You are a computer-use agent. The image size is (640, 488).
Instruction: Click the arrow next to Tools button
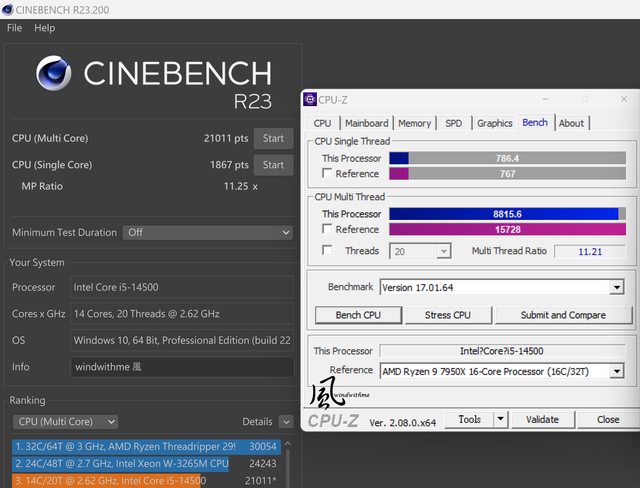pyautogui.click(x=499, y=420)
